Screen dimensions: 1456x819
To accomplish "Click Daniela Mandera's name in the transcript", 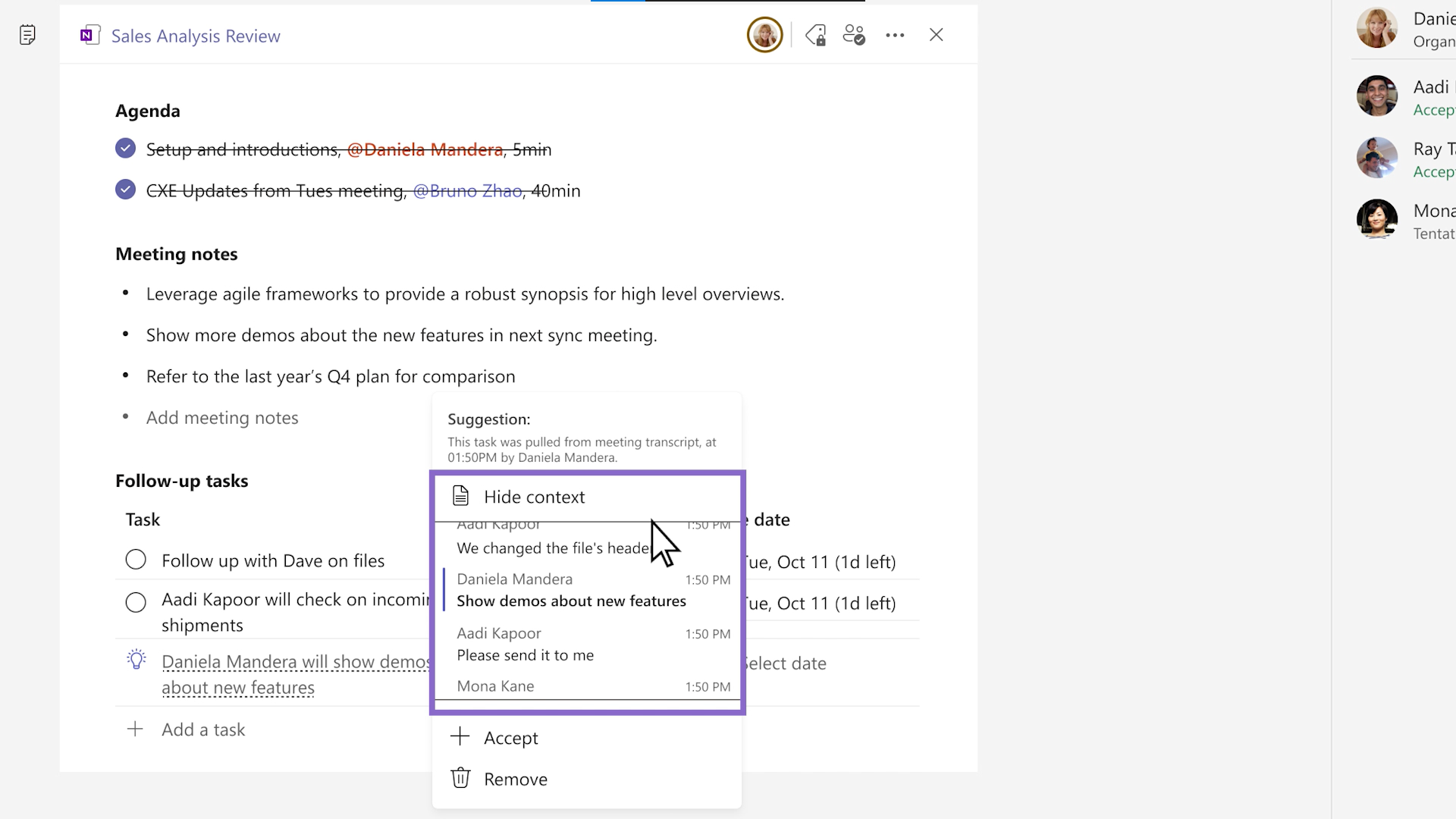I will point(514,579).
